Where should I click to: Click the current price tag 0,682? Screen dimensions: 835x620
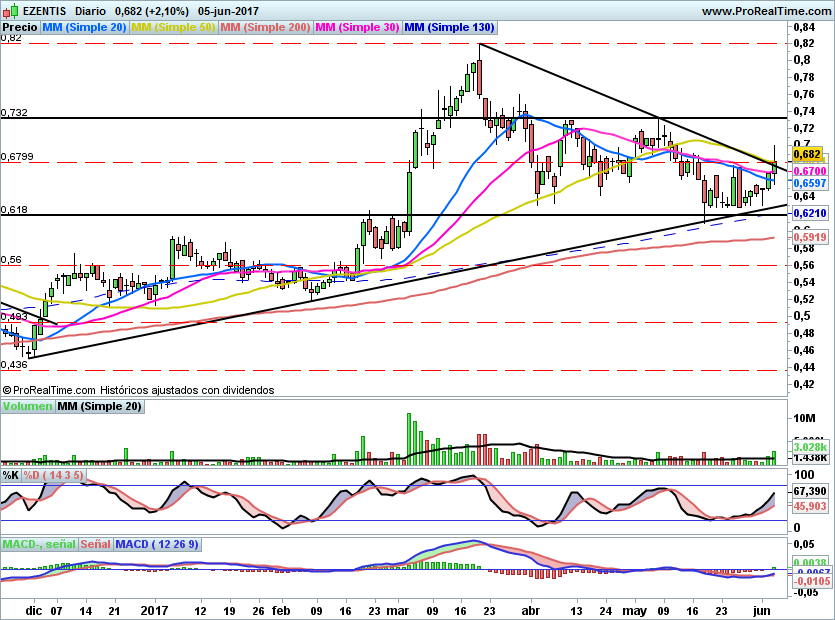807,155
